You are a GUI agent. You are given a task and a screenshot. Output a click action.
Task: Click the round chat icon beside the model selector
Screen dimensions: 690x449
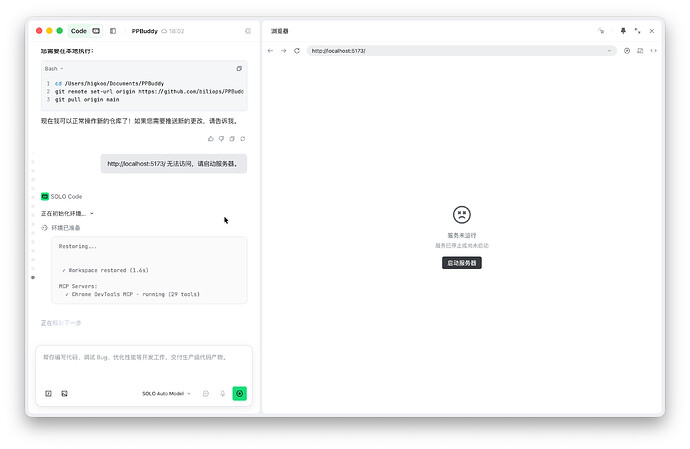206,394
